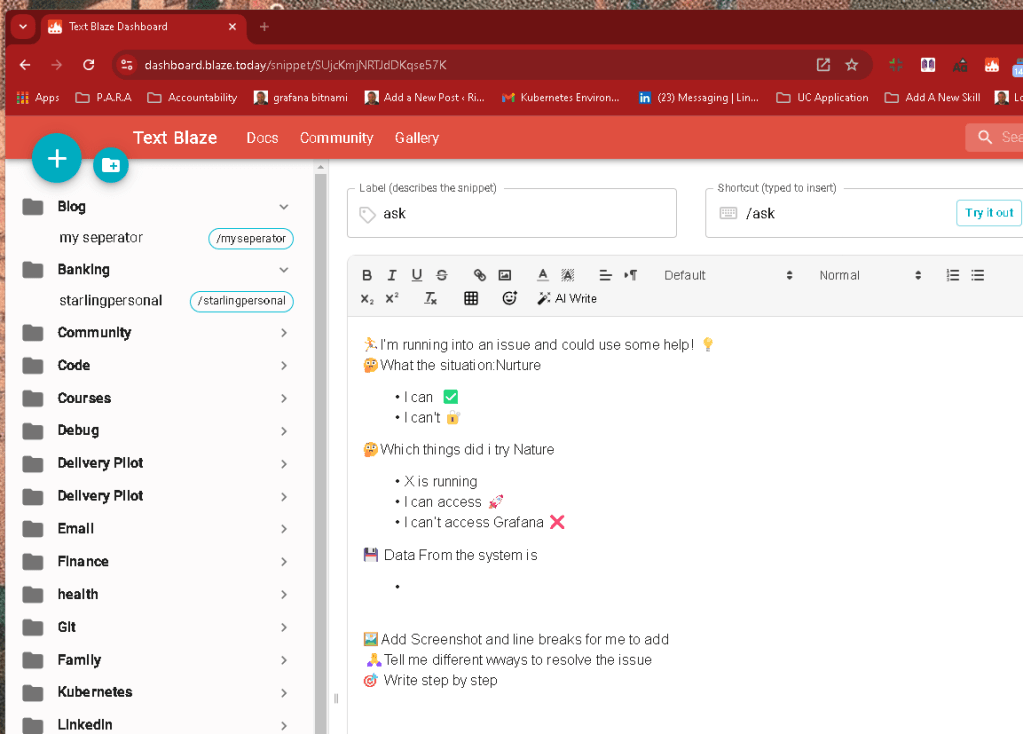This screenshot has width=1023, height=734.
Task: Toggle bold formatting in editor toolbar
Action: 367,275
